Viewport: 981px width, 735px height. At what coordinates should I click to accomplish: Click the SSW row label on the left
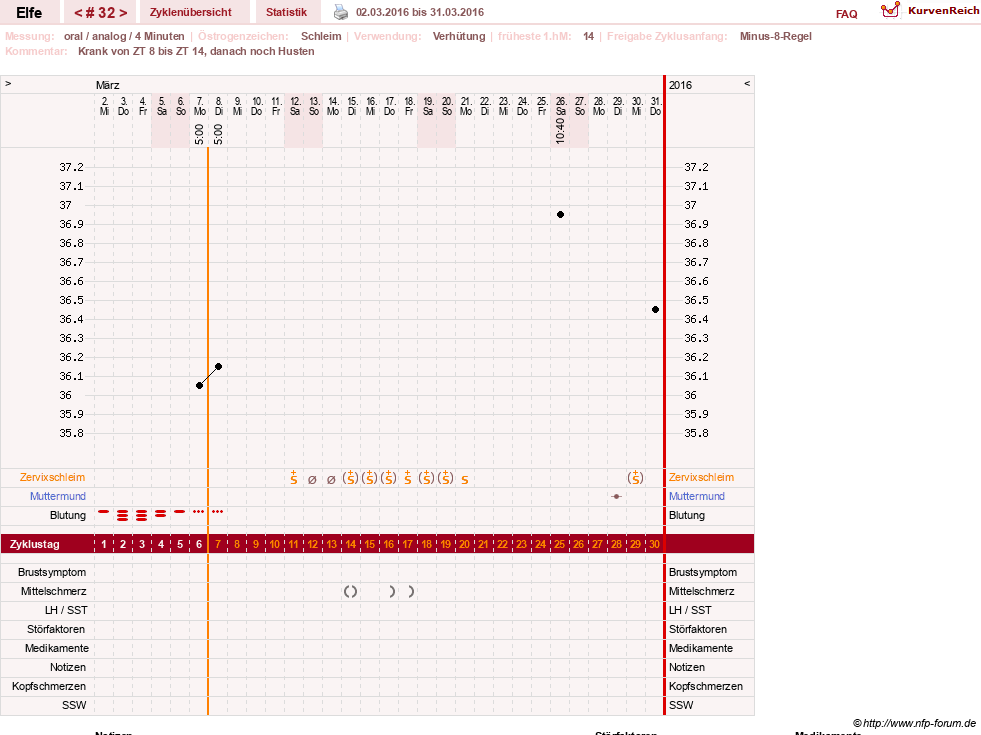pos(74,705)
